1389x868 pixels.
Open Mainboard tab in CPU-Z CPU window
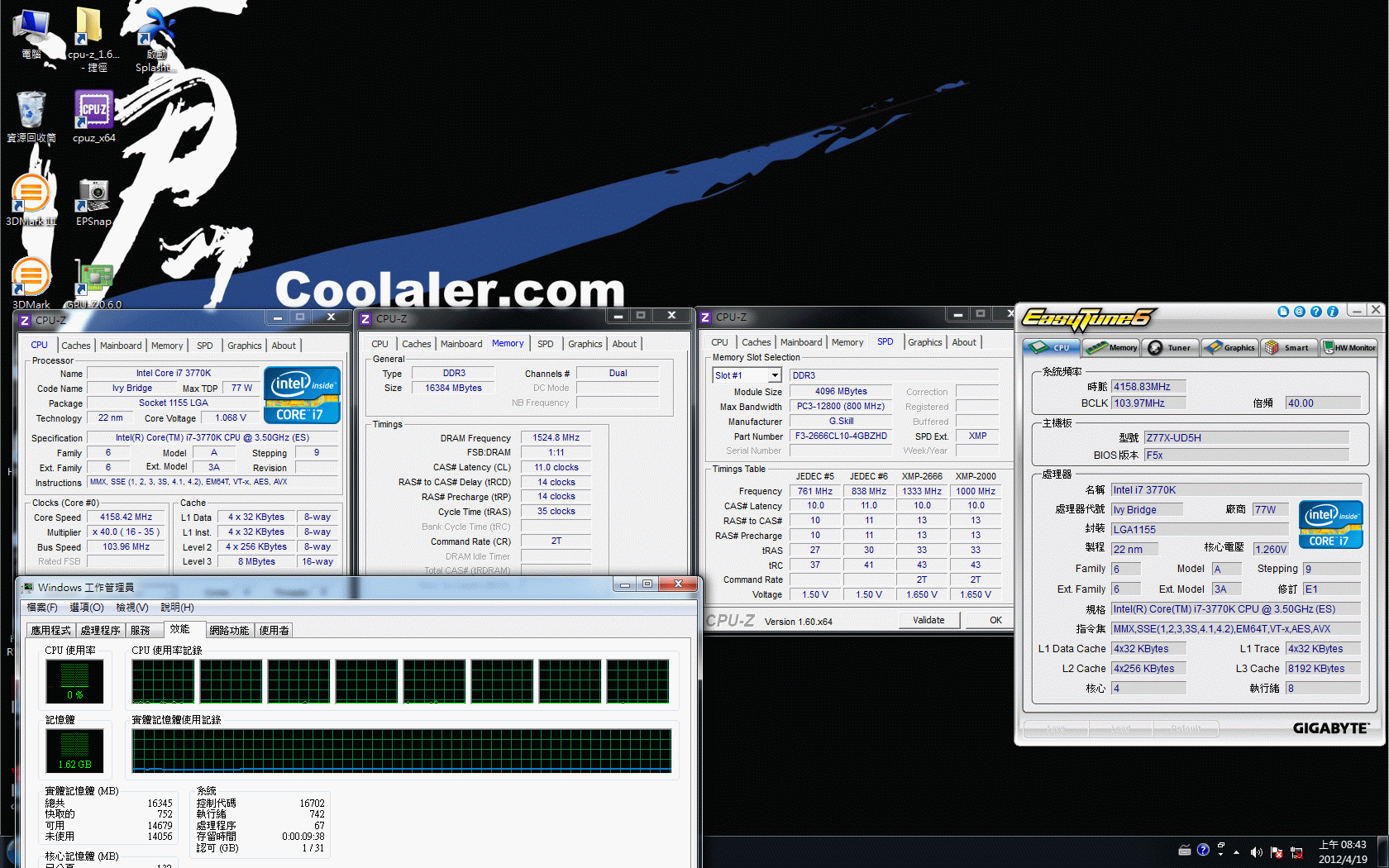pyautogui.click(x=121, y=346)
